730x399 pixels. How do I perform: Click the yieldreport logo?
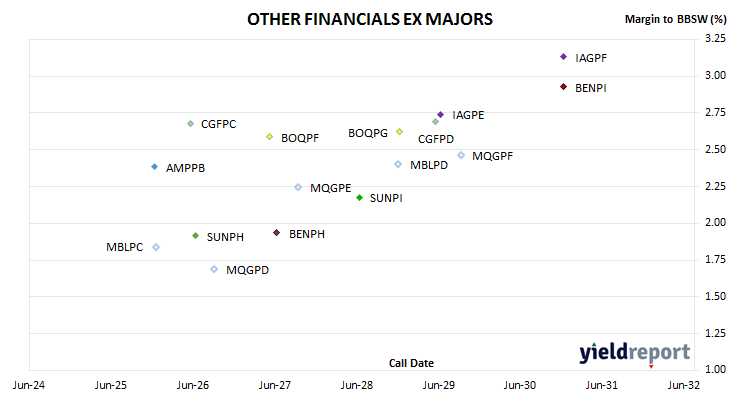click(635, 353)
